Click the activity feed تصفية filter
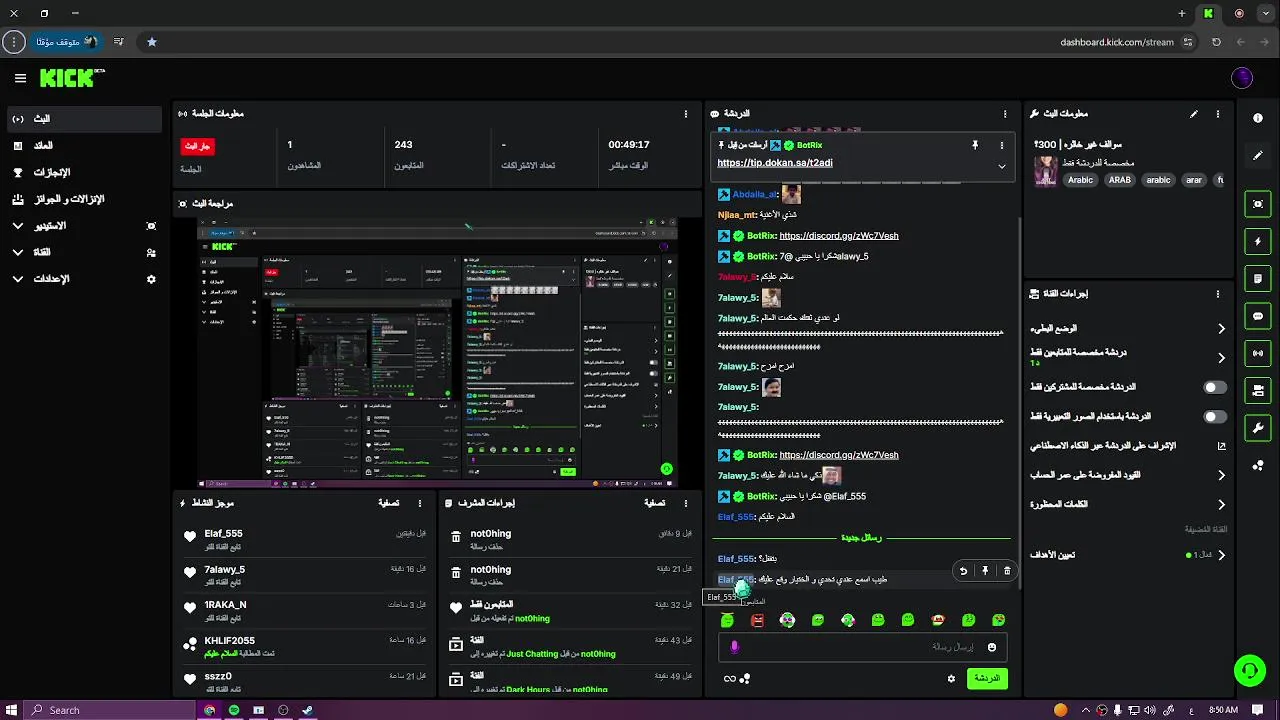Image resolution: width=1280 pixels, height=720 pixels. [x=389, y=503]
